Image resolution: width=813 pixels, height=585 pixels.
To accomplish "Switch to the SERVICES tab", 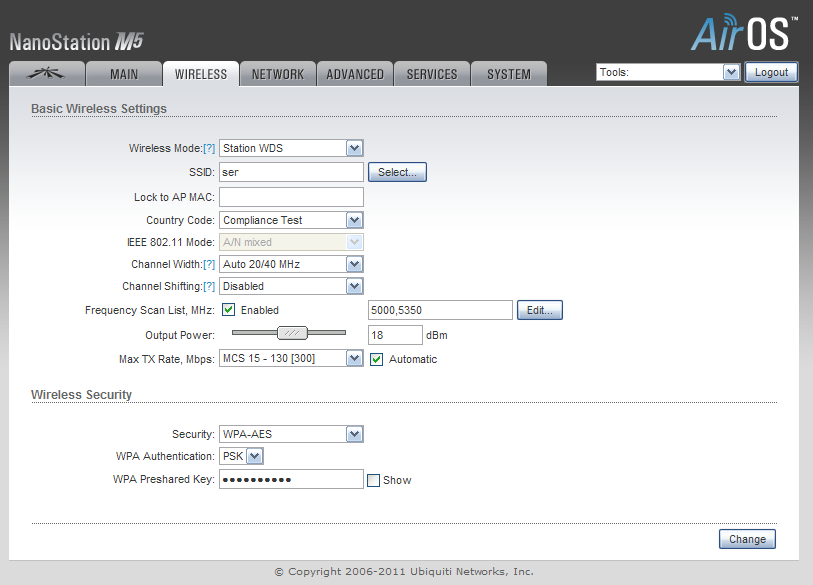I will (x=432, y=74).
